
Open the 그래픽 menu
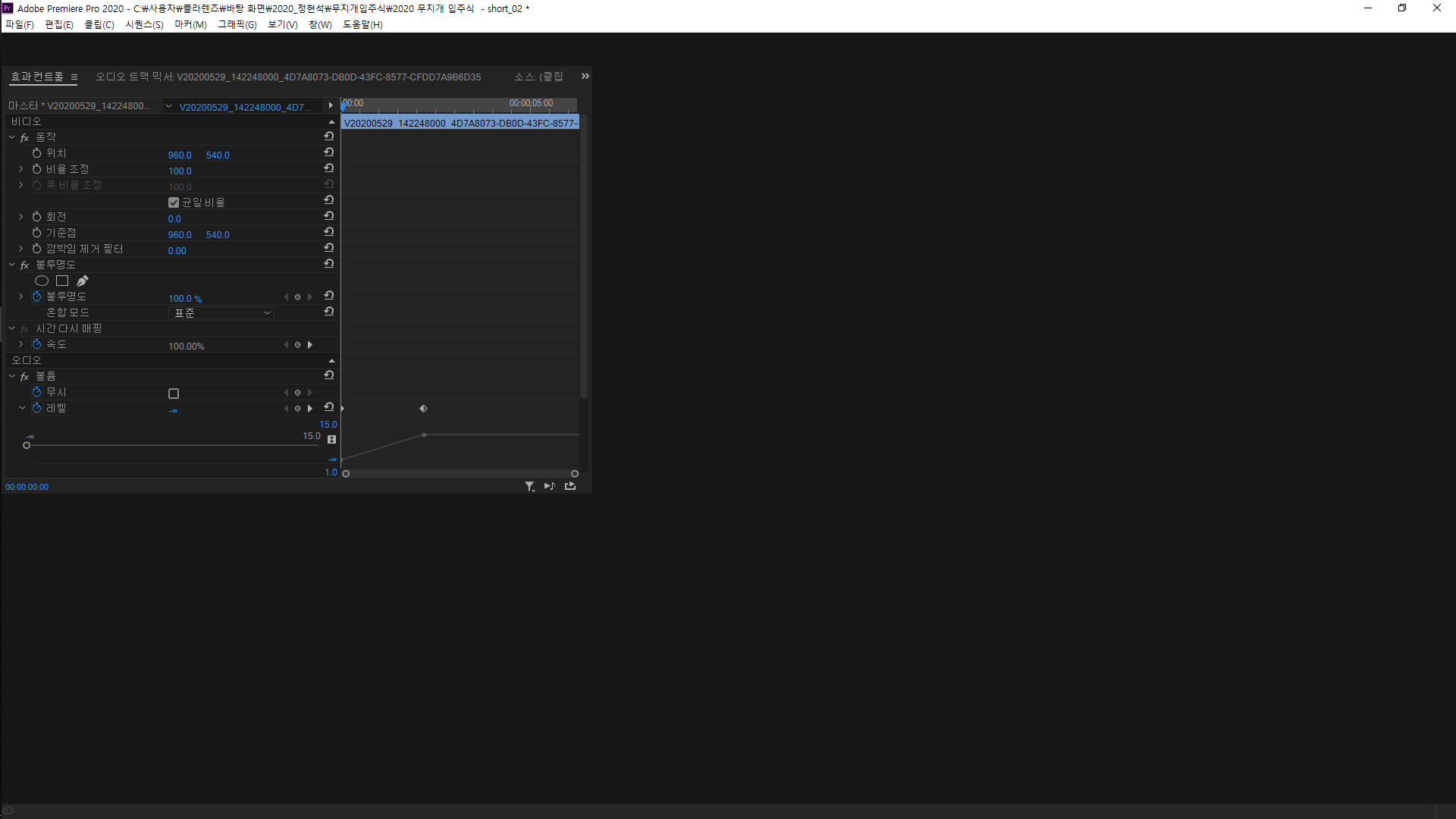(236, 24)
